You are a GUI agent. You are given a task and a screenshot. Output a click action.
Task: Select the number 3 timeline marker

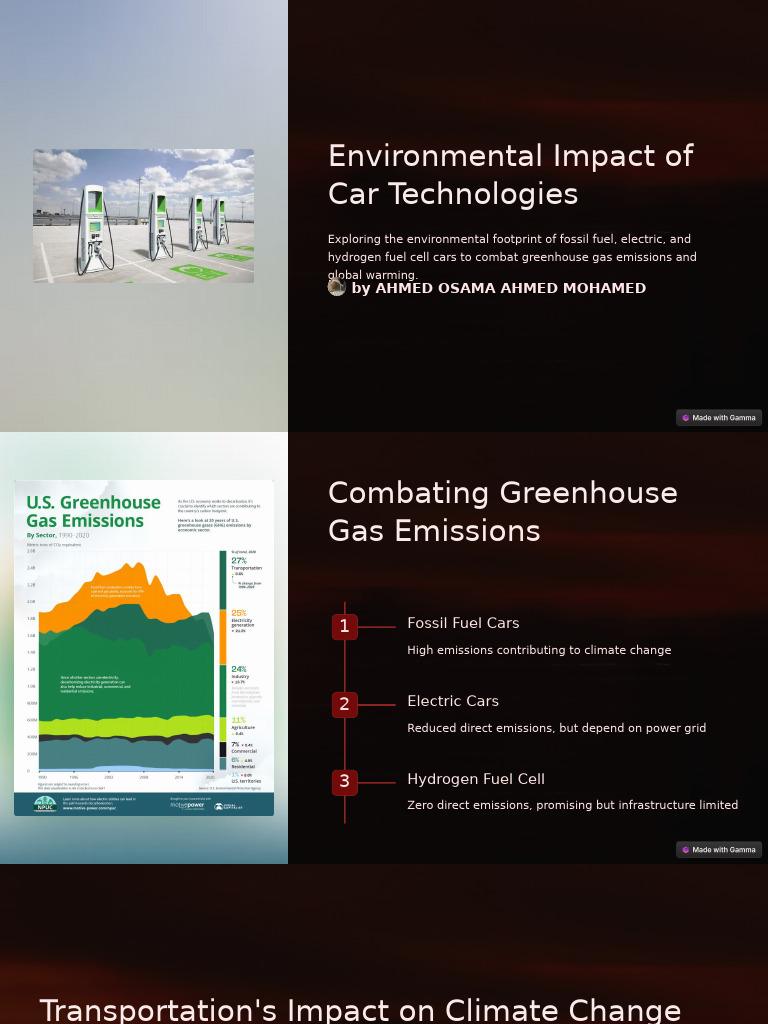pyautogui.click(x=345, y=782)
